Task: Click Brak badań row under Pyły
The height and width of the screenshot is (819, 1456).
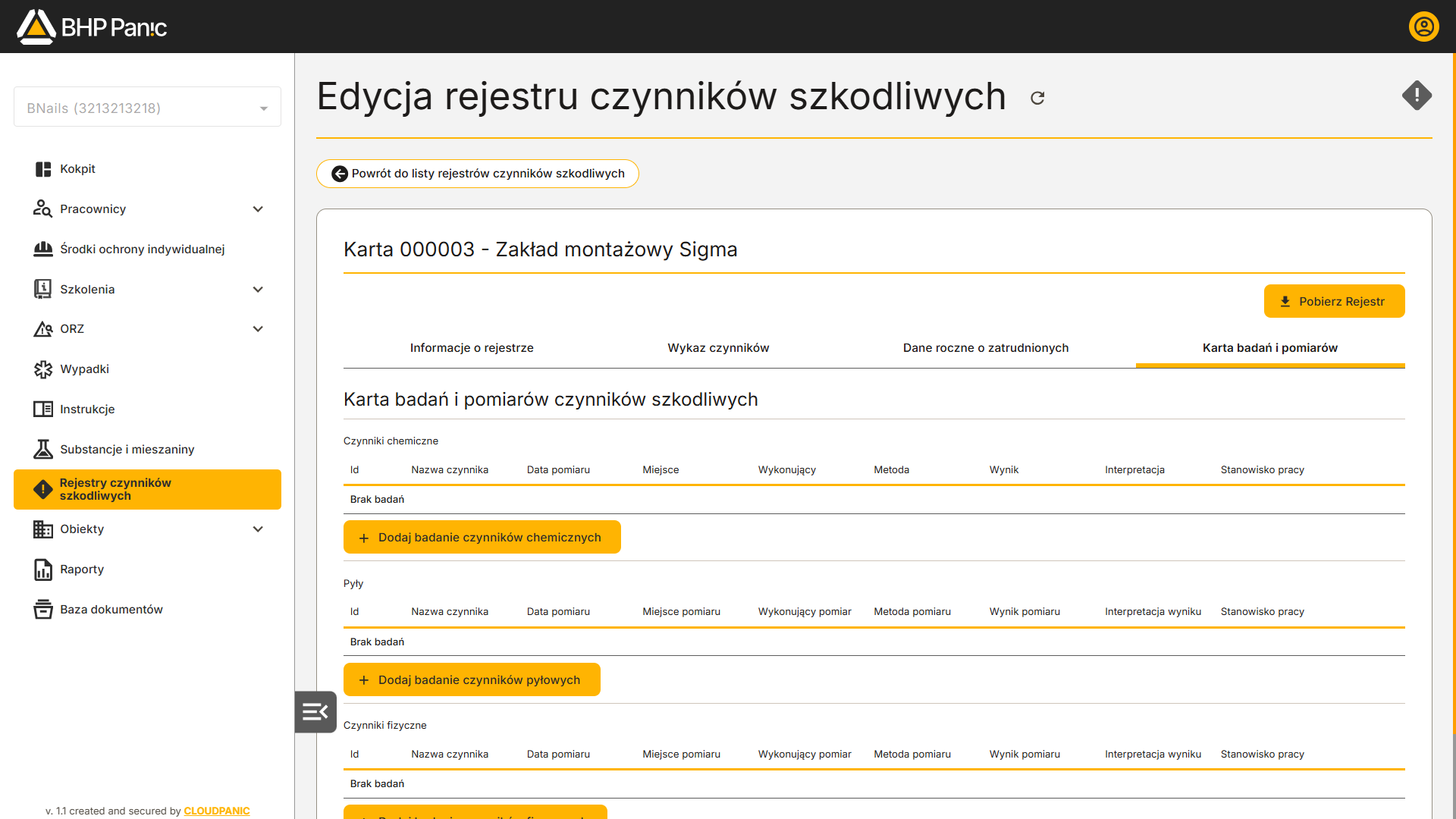Action: coord(874,642)
